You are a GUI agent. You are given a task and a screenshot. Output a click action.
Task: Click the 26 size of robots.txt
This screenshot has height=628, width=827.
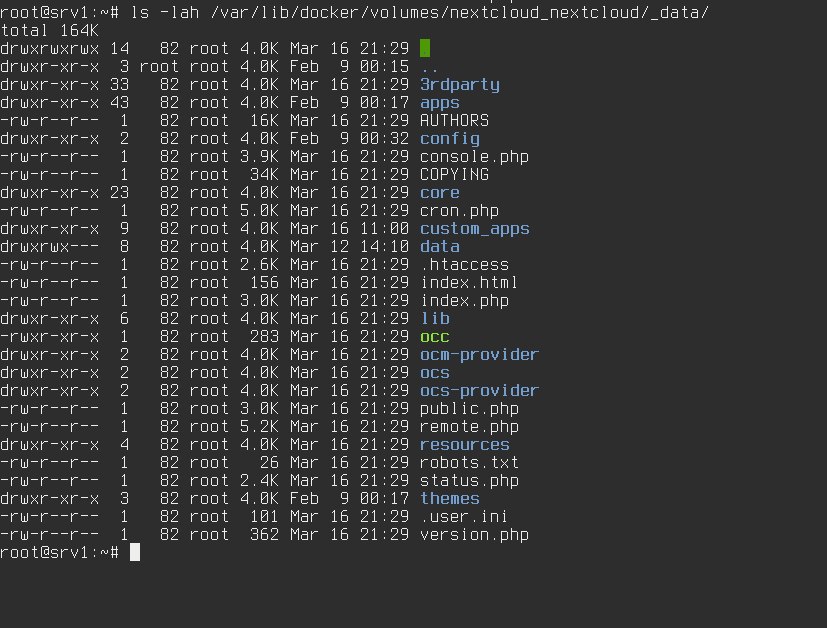(x=269, y=462)
